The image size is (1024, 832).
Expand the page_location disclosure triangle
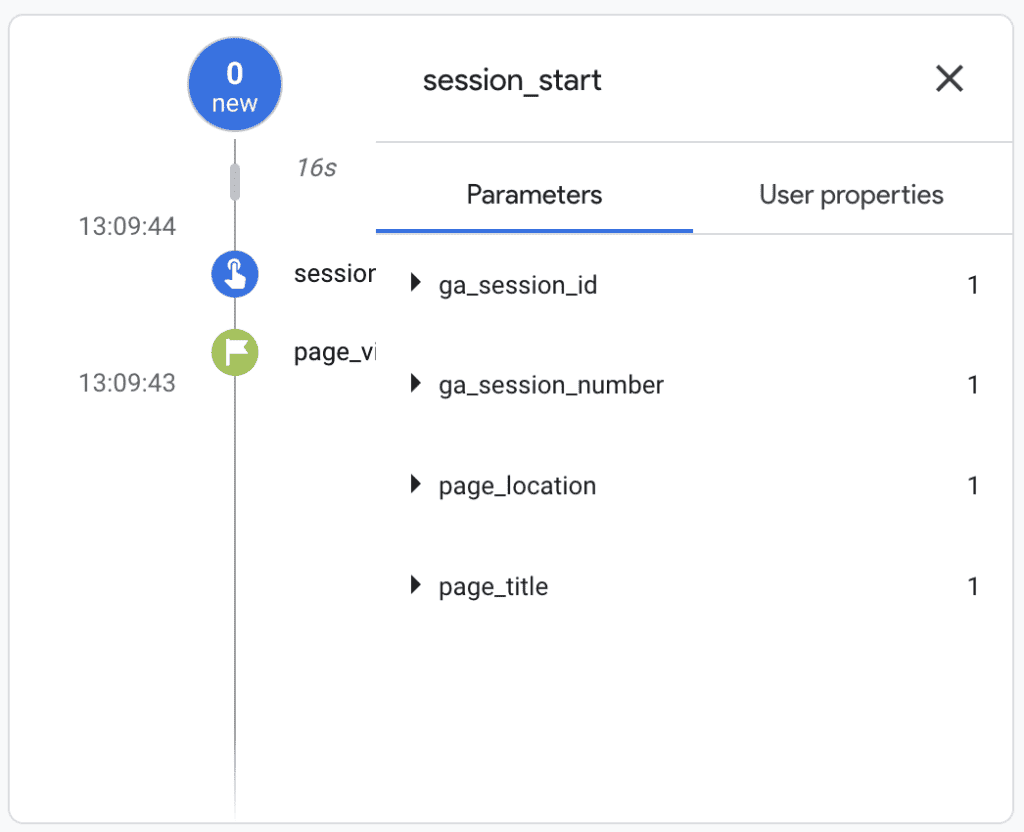click(x=417, y=485)
